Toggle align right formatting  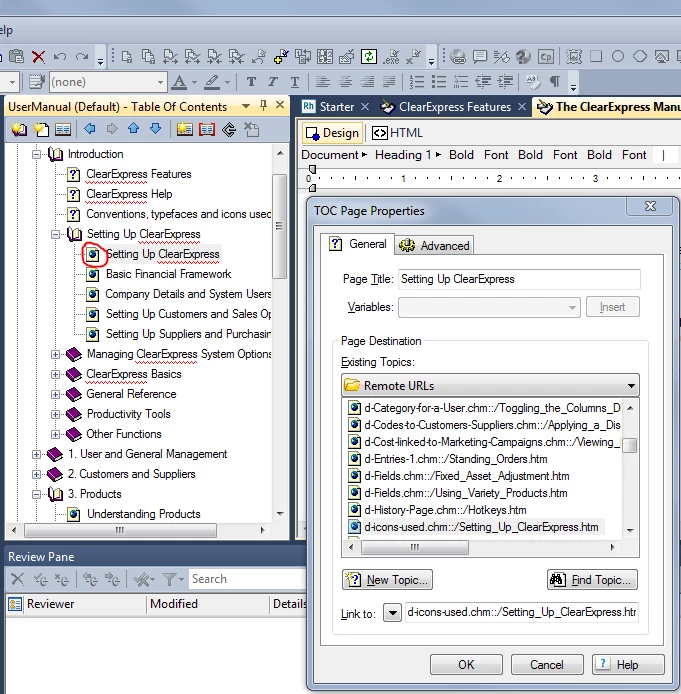[367, 81]
